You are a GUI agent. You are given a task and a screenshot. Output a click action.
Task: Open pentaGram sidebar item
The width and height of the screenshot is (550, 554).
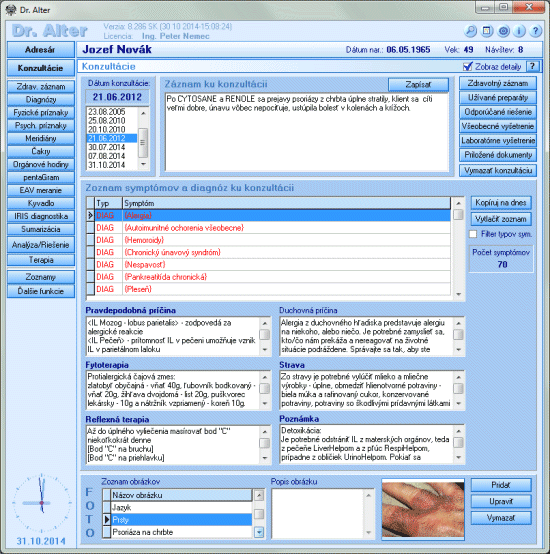coord(41,177)
